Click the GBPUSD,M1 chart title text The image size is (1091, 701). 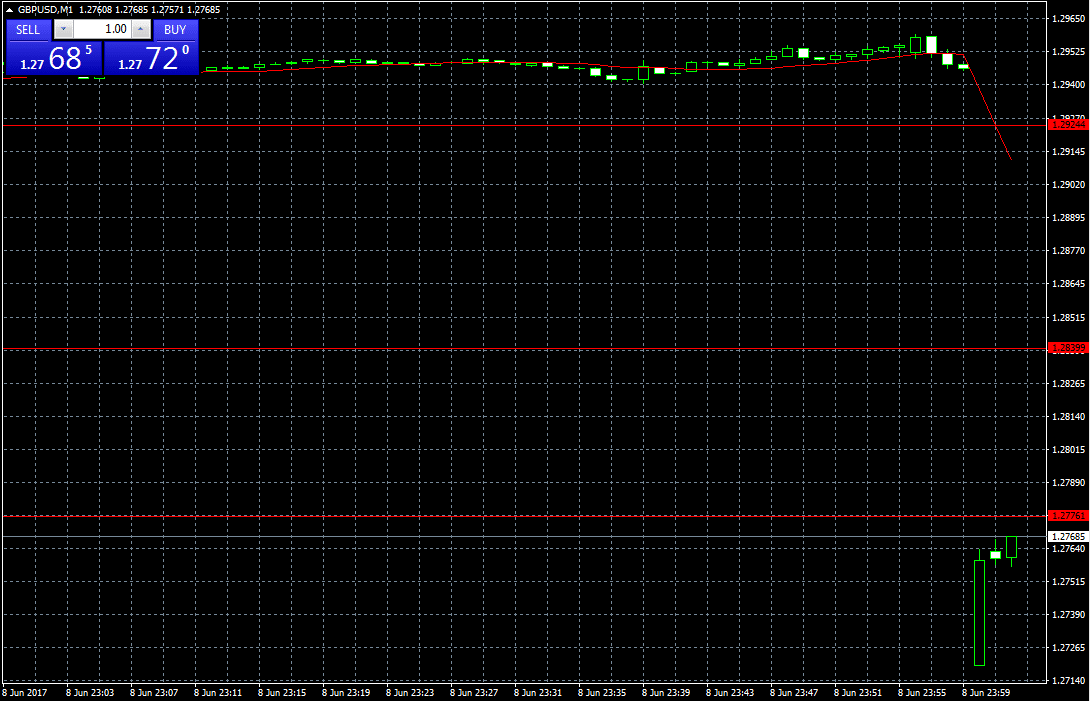45,10
